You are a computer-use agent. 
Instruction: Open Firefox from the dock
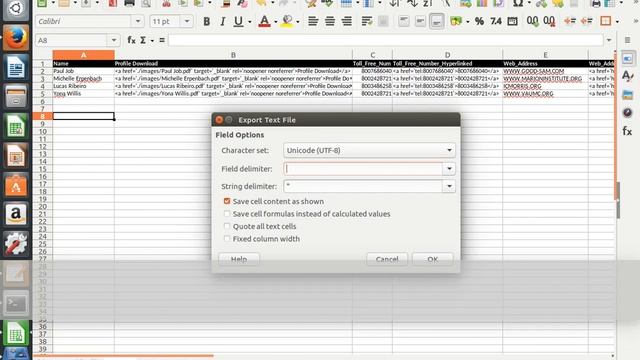(x=16, y=38)
